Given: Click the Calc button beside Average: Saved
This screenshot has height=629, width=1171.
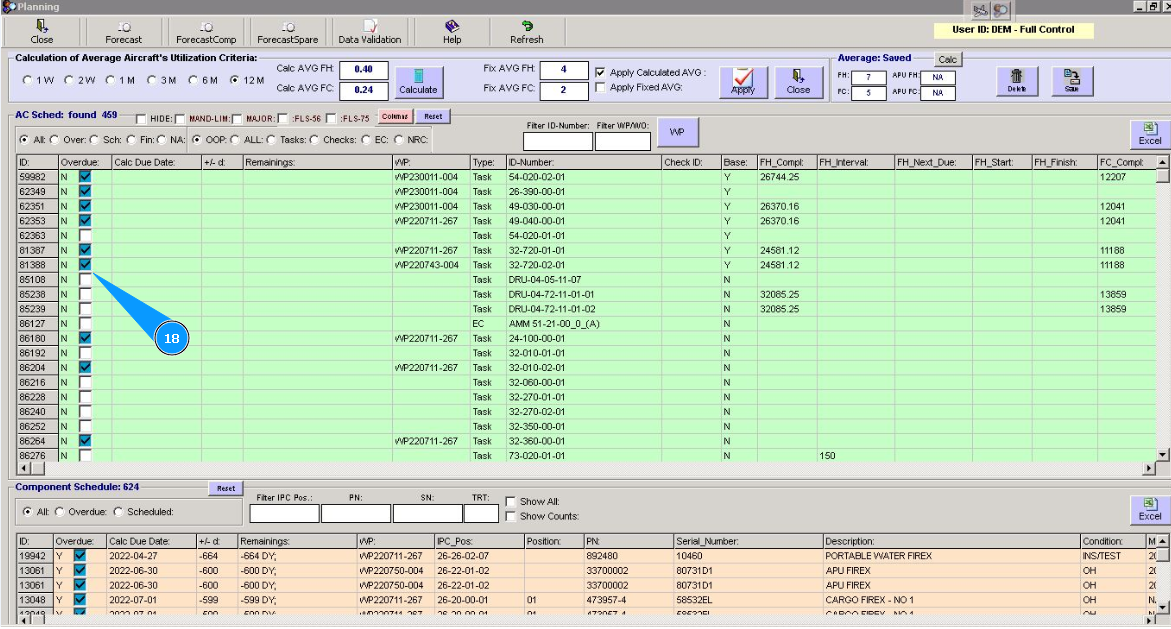Looking at the screenshot, I should point(947,60).
